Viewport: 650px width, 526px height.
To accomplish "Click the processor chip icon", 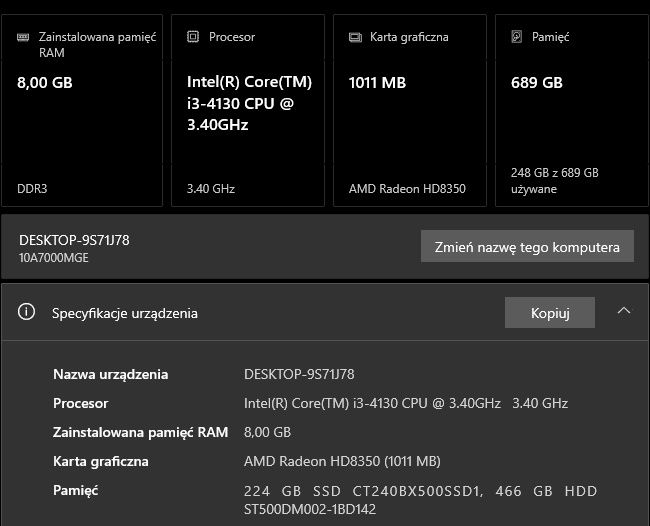I will pos(193,37).
